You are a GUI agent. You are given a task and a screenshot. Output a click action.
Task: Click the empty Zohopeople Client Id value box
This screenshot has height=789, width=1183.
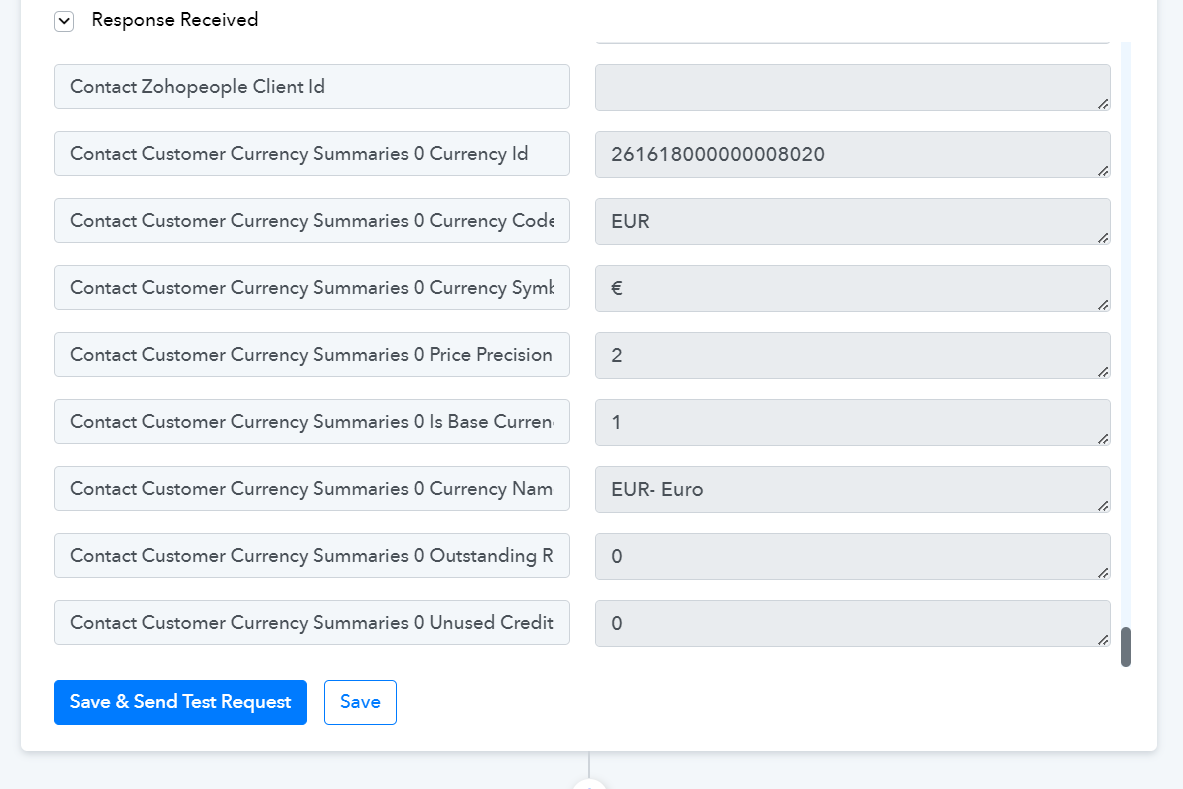click(x=853, y=87)
